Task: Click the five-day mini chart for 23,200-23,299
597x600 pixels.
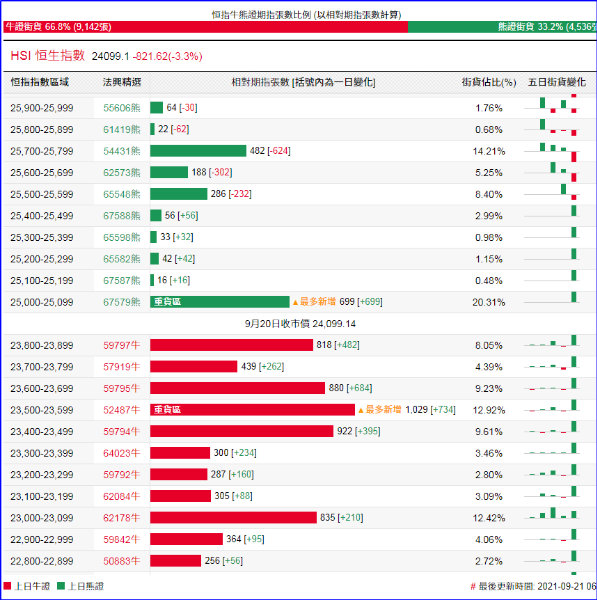Action: point(552,471)
